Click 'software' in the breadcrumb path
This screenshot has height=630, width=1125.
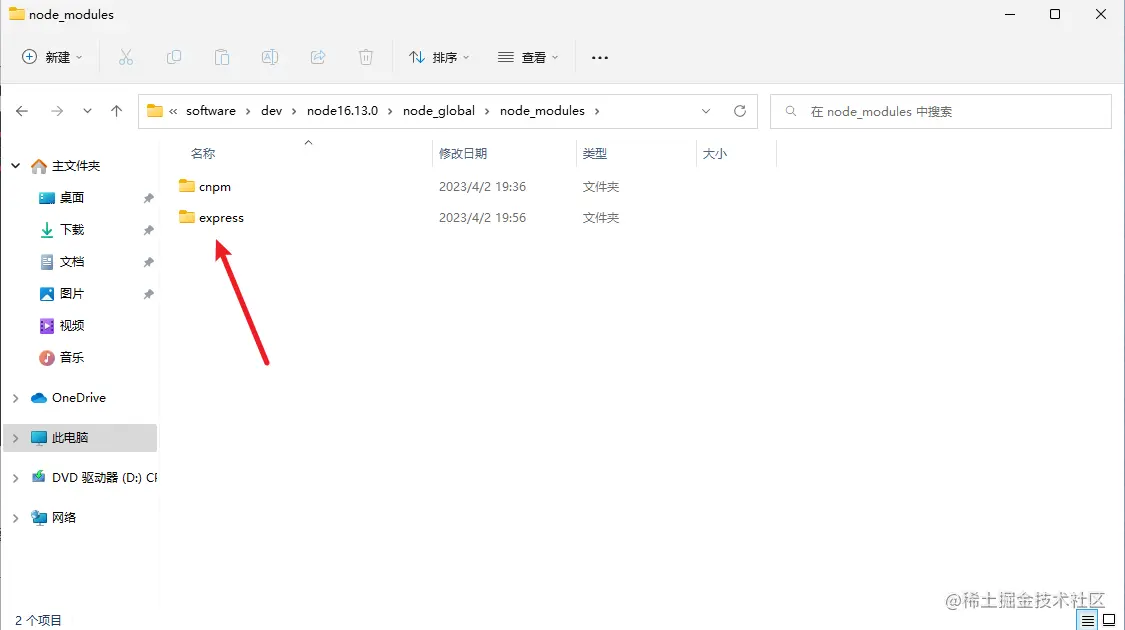pos(211,111)
